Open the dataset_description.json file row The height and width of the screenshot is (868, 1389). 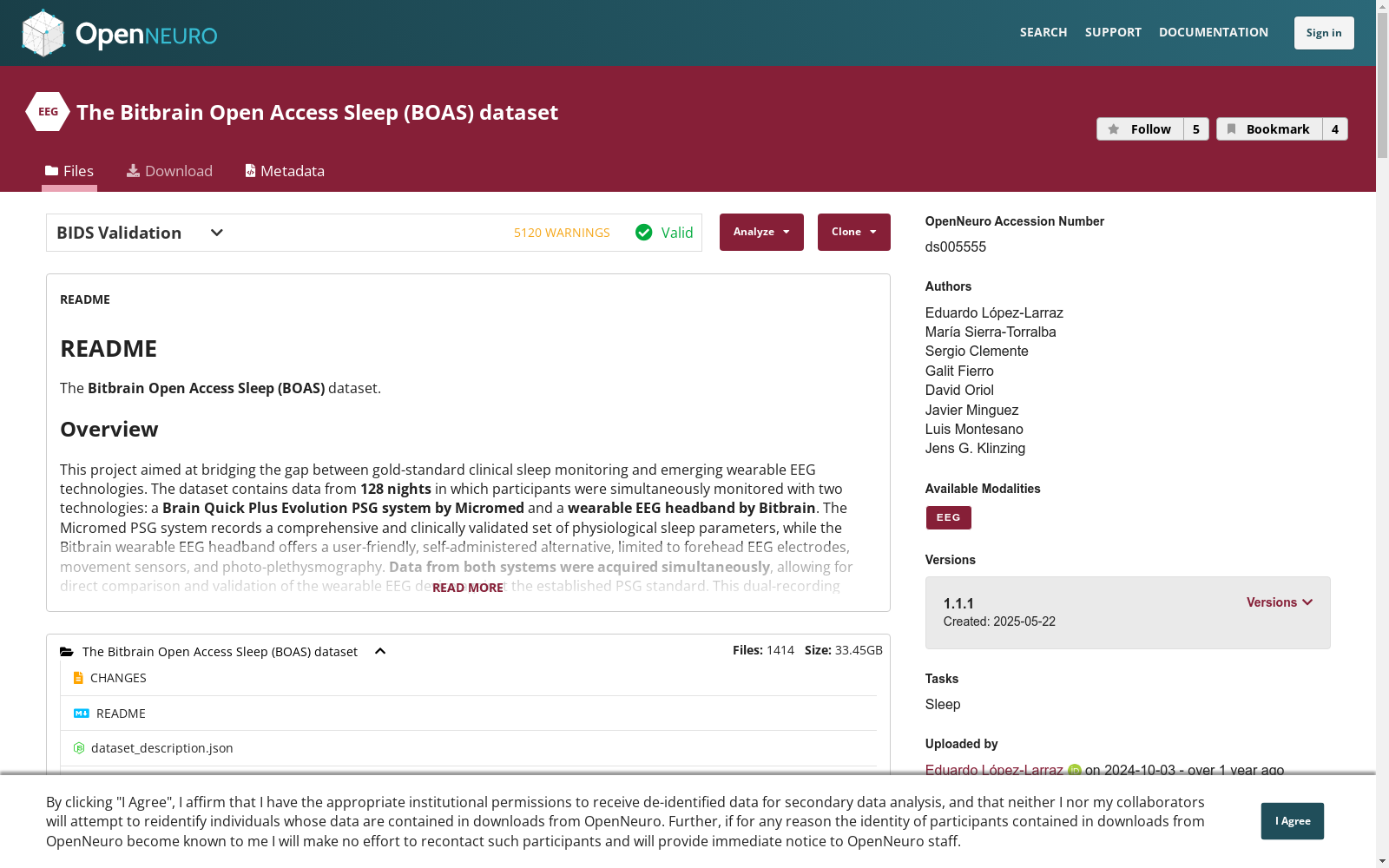469,748
